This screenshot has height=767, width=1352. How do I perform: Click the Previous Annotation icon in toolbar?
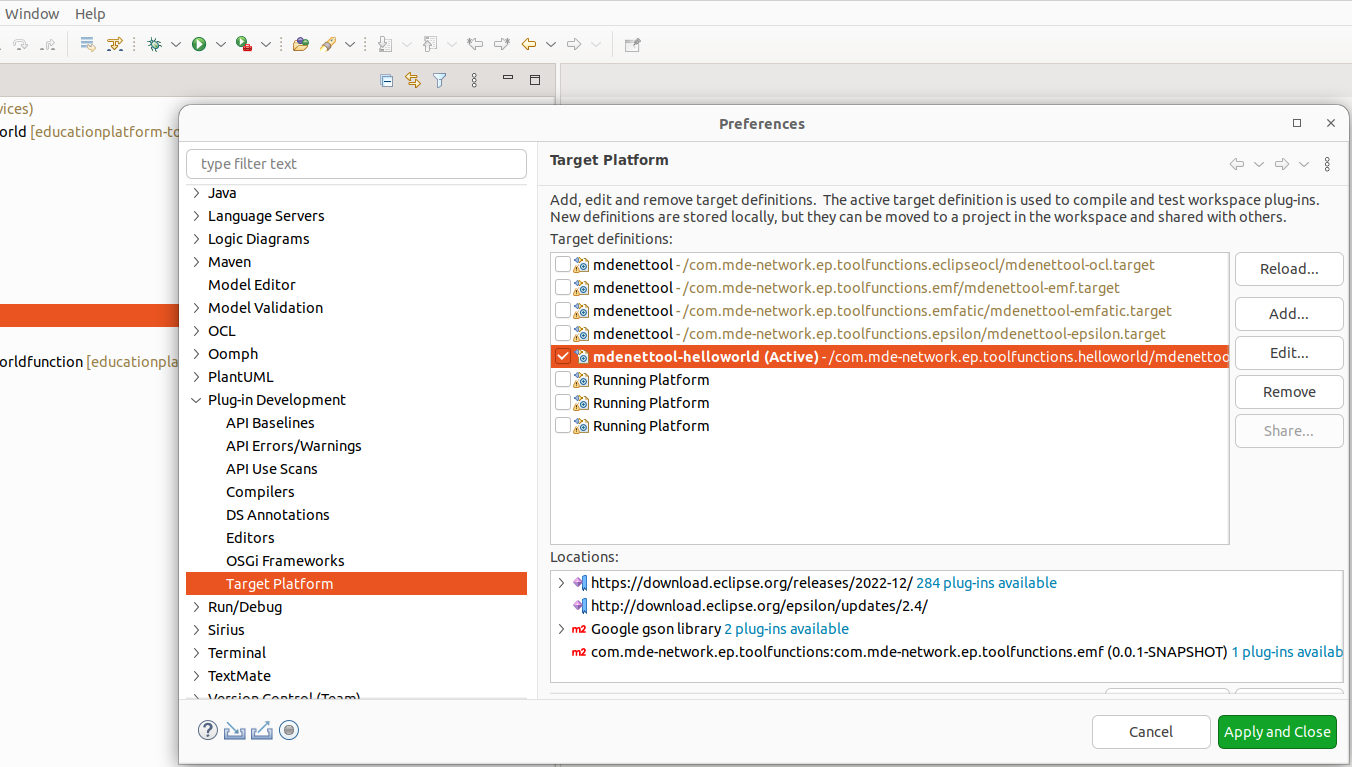click(x=430, y=44)
